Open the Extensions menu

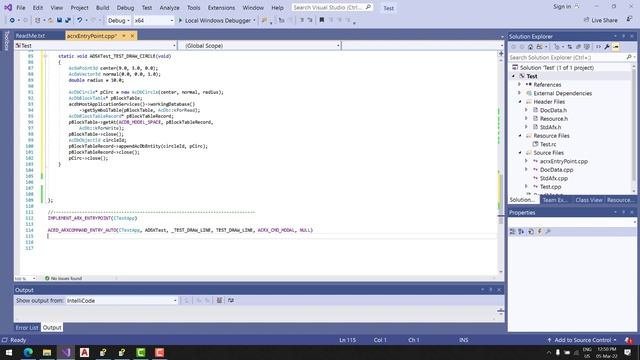[x=221, y=8]
